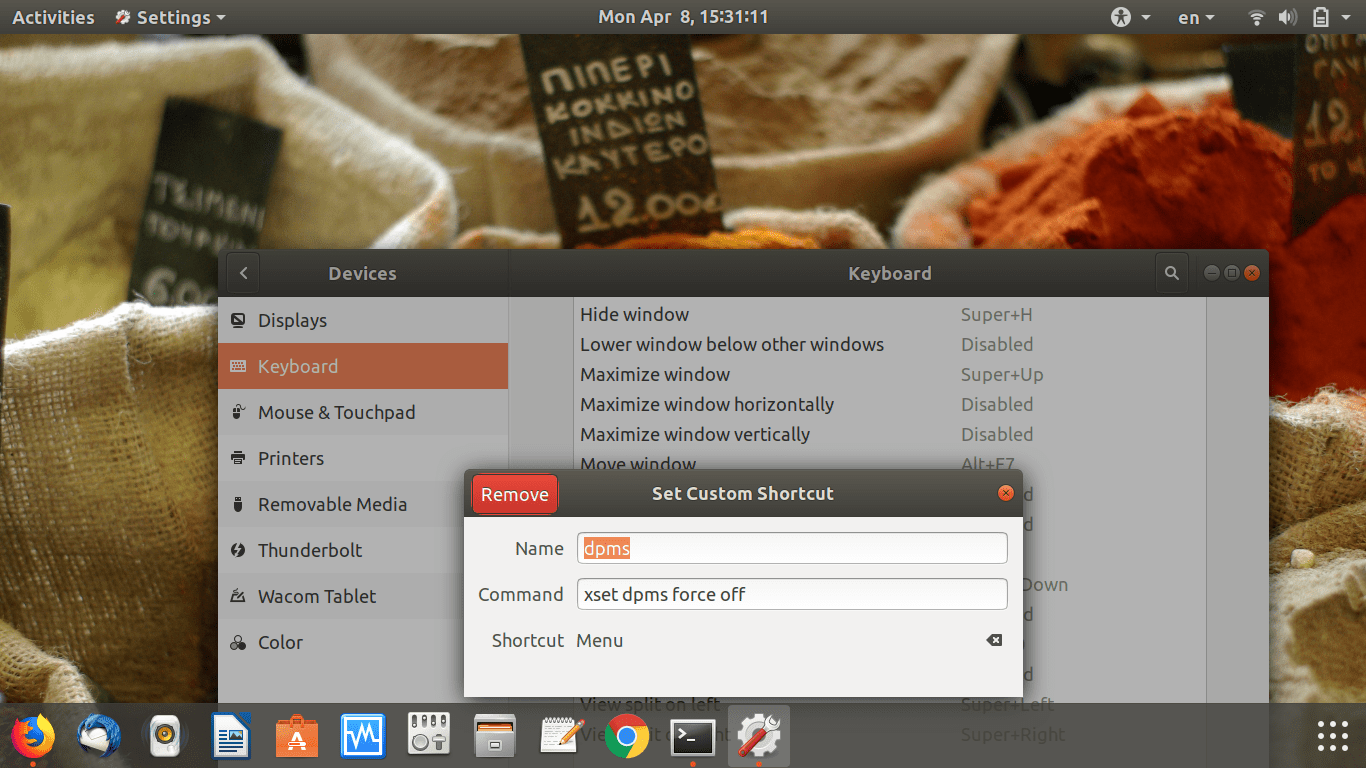Select the 'Maximize window vertically' row

[x=890, y=434]
